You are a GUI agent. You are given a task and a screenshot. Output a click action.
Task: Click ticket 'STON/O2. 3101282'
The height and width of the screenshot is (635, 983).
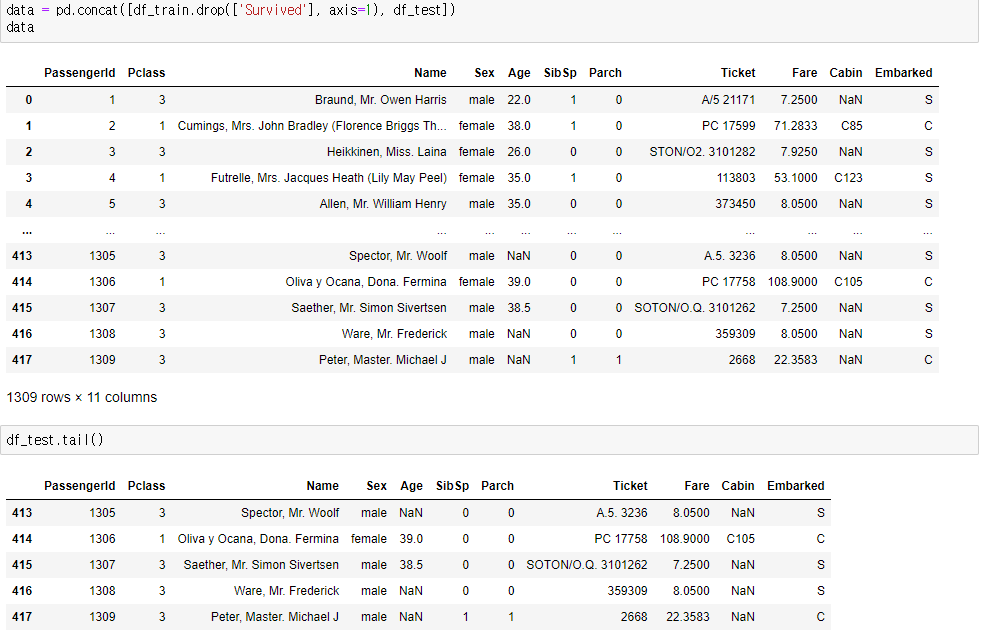[702, 152]
